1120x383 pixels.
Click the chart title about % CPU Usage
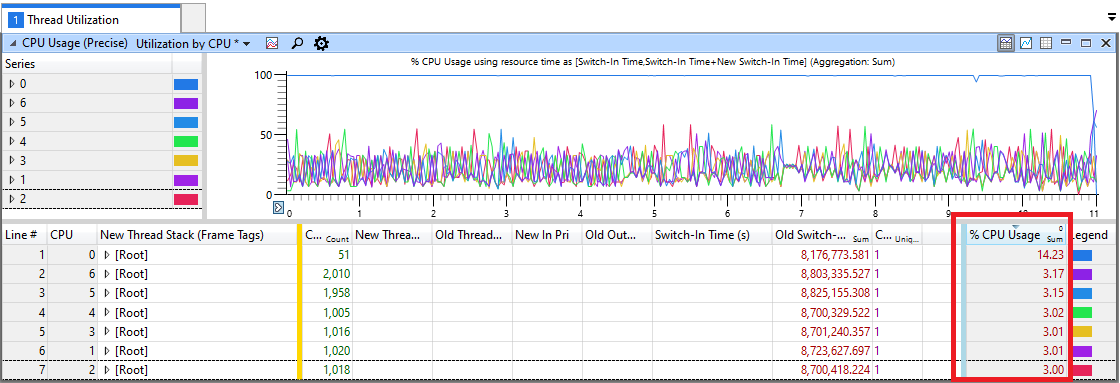click(652, 63)
